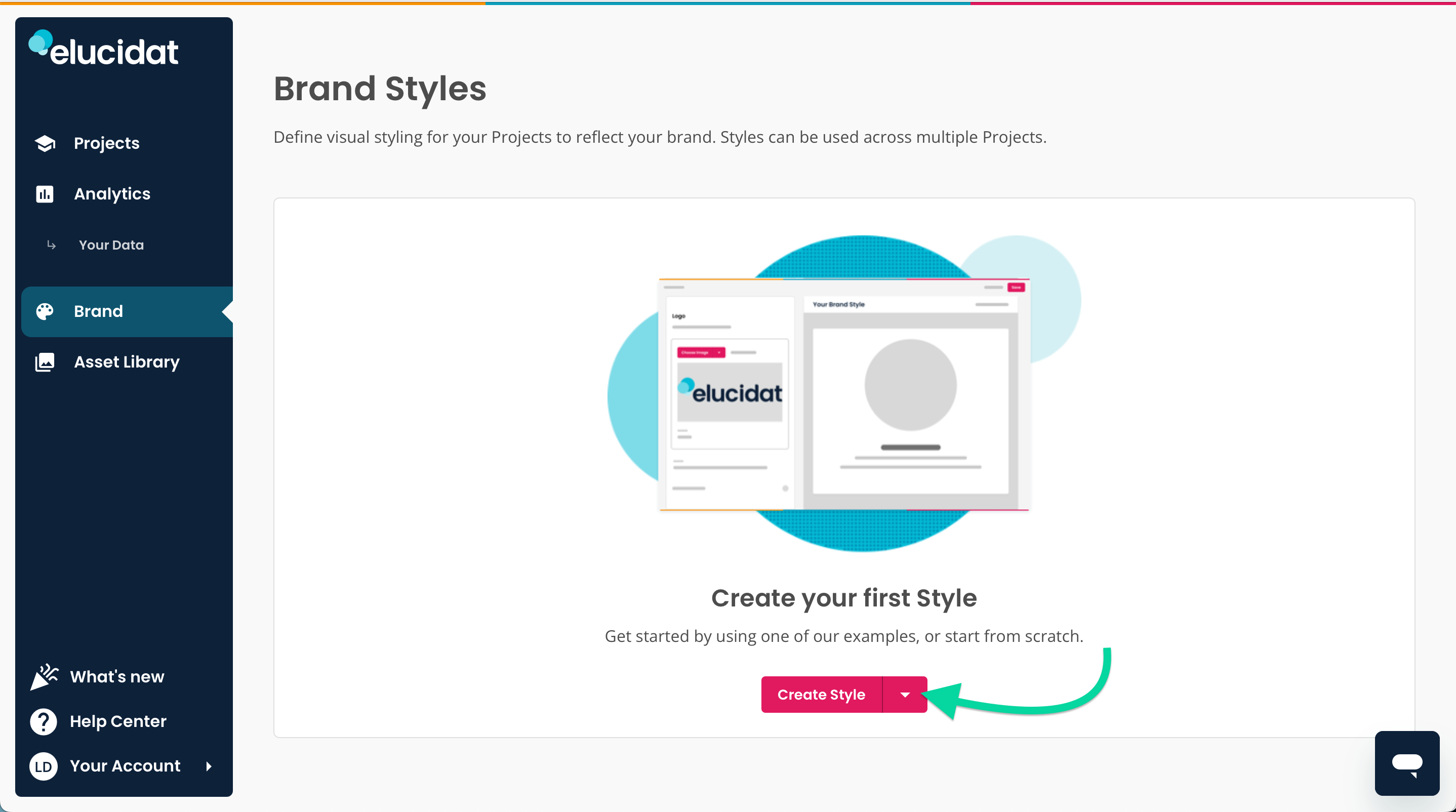Screen dimensions: 1456x812
Task: Open the Help Center question mark icon
Action: [43, 721]
